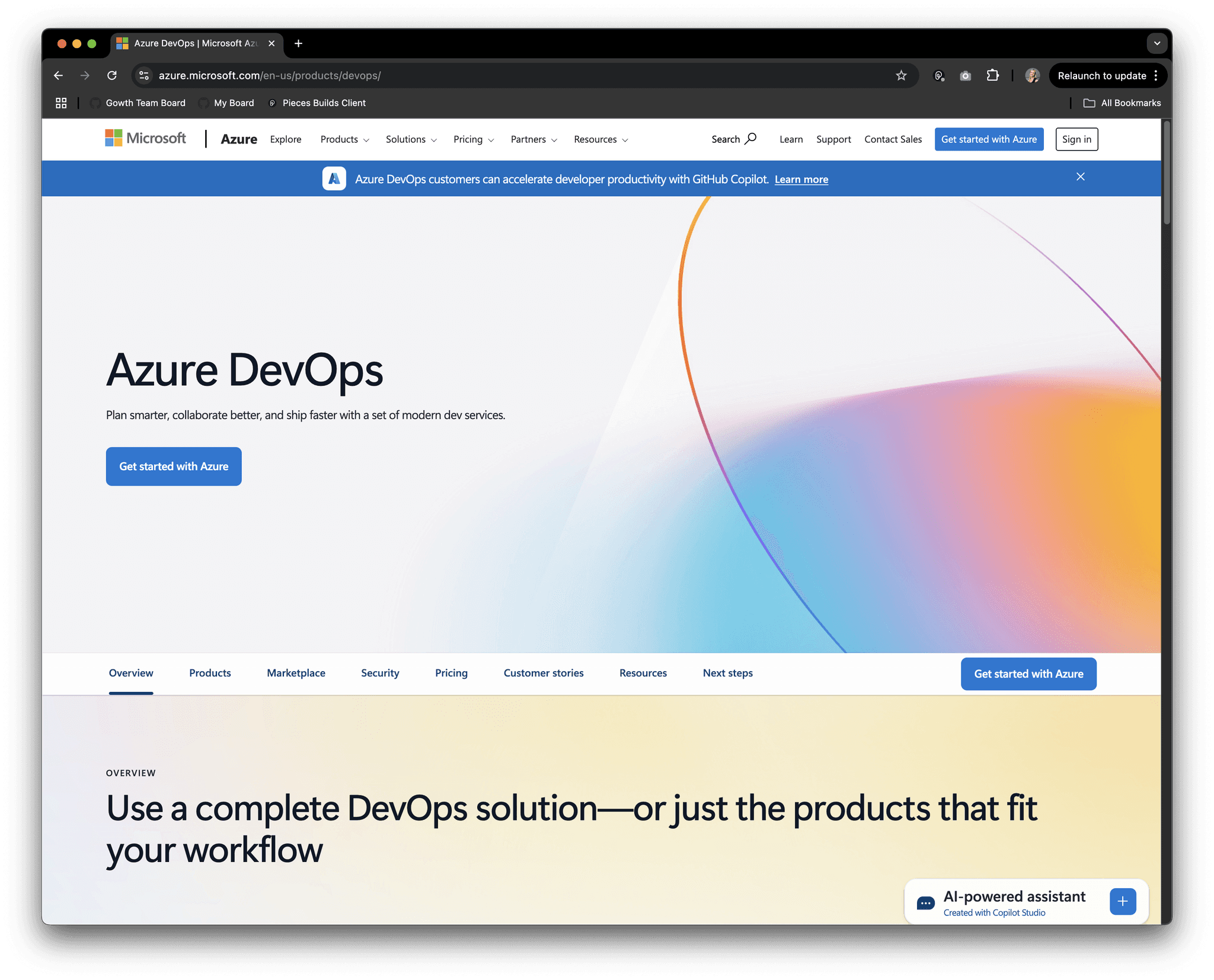Viewport: 1214px width, 980px height.
Task: Bookmark this page with the star icon
Action: [901, 75]
